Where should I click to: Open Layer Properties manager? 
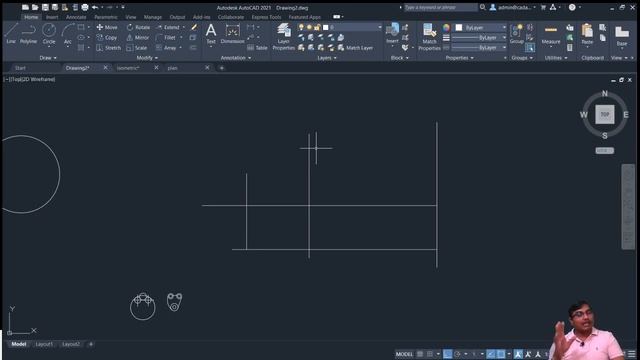pos(284,37)
